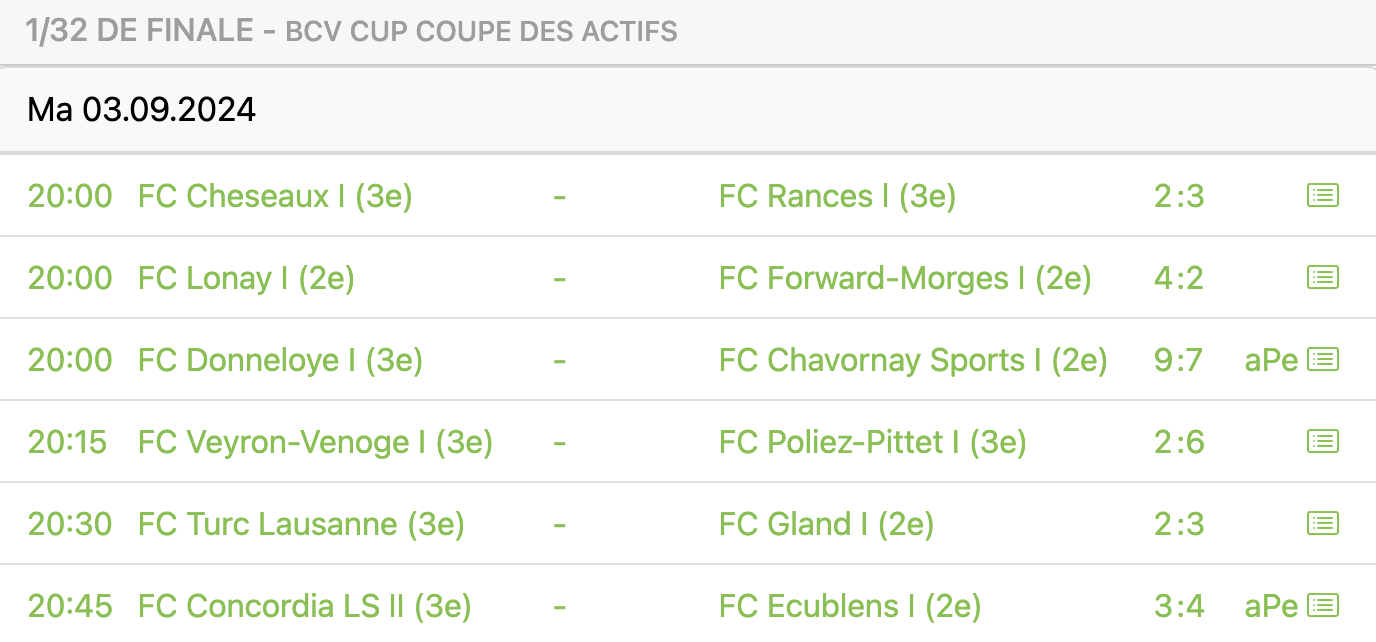The image size is (1376, 642).
Task: Open FC Chavornay Sports I (2e) link
Action: click(x=913, y=361)
